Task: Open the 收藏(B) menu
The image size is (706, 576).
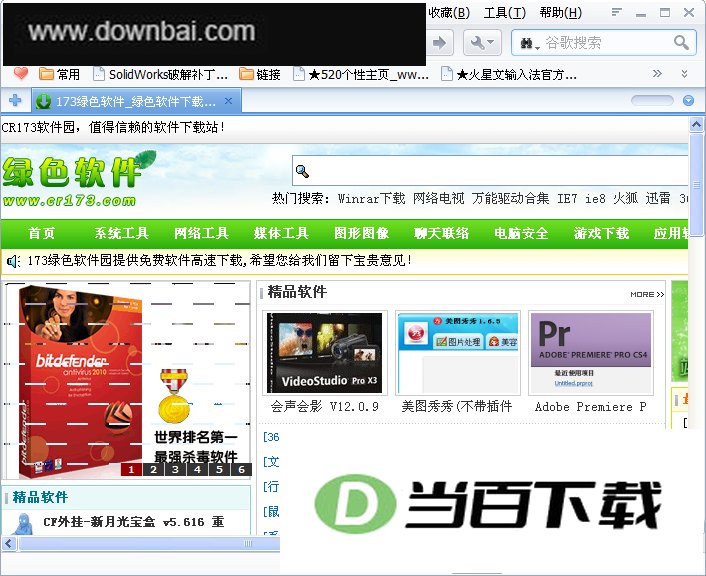Action: coord(449,13)
